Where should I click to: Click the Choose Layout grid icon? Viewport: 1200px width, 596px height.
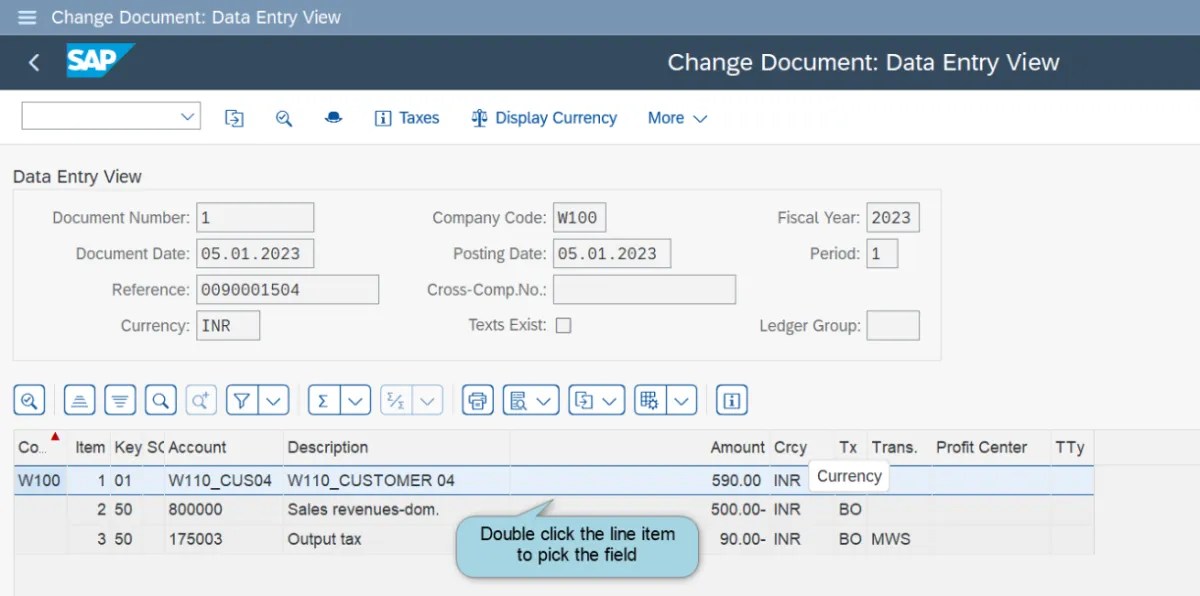point(650,401)
